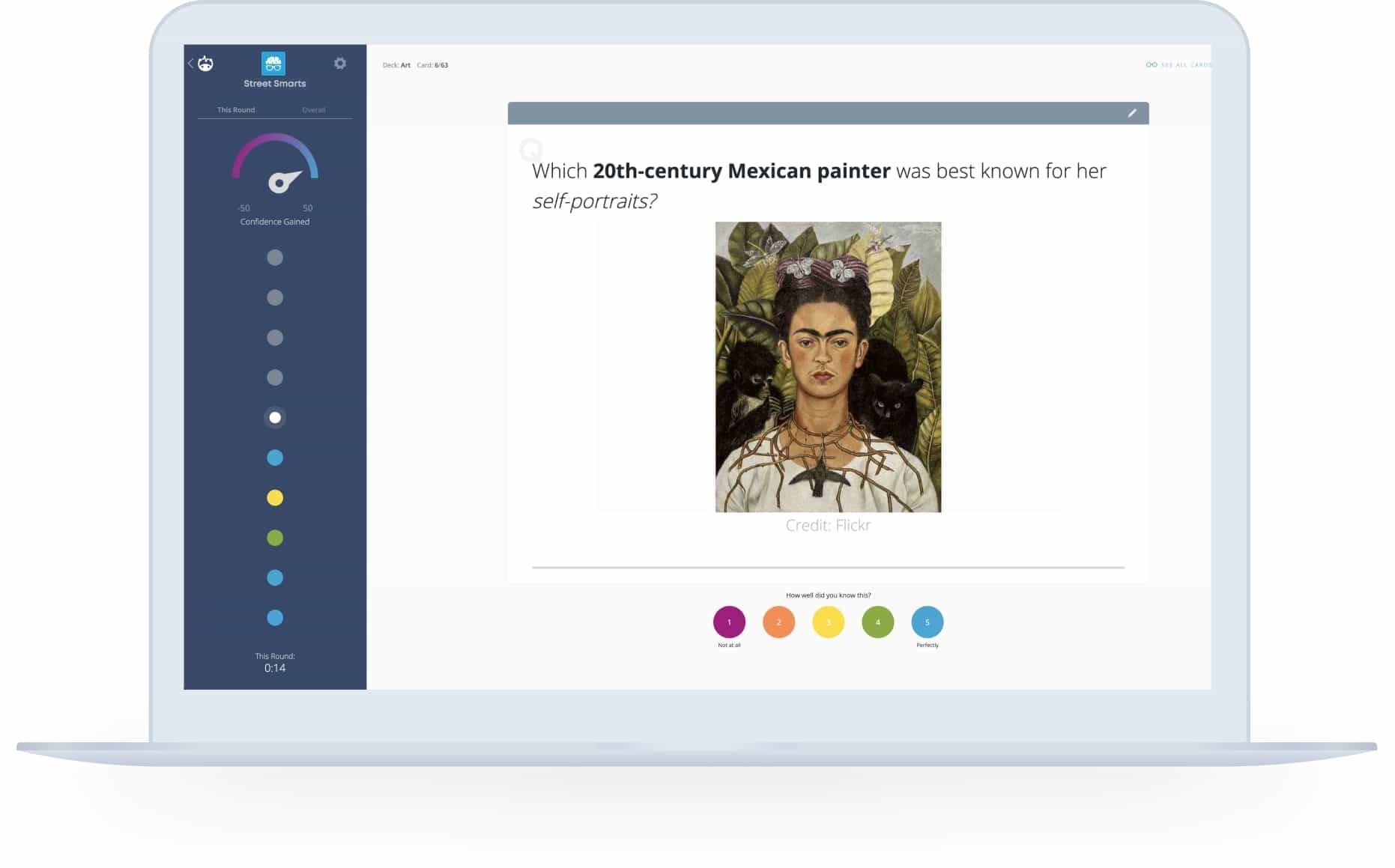Click the Q watermark icon on the question card
This screenshot has width=1395, height=868.
530,150
